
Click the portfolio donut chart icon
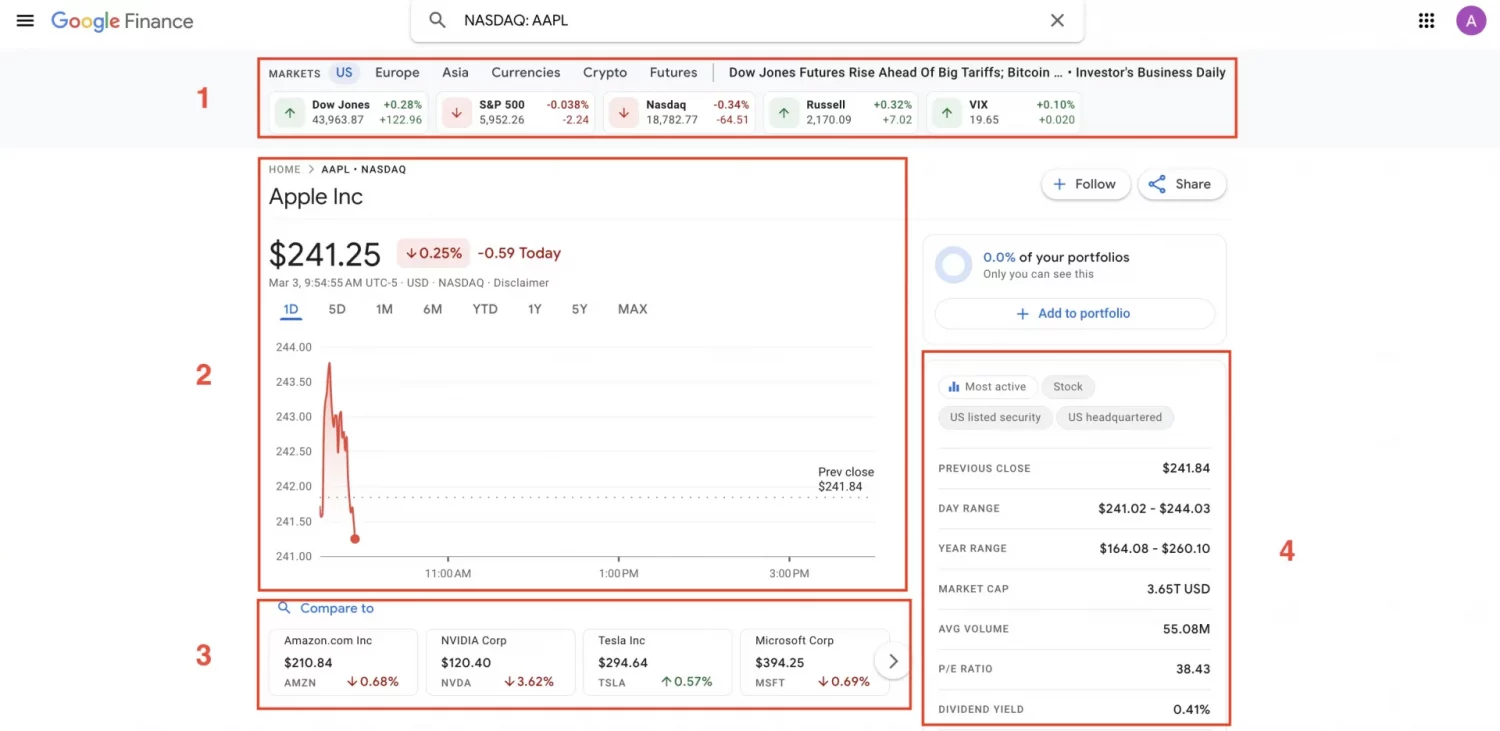pos(953,265)
